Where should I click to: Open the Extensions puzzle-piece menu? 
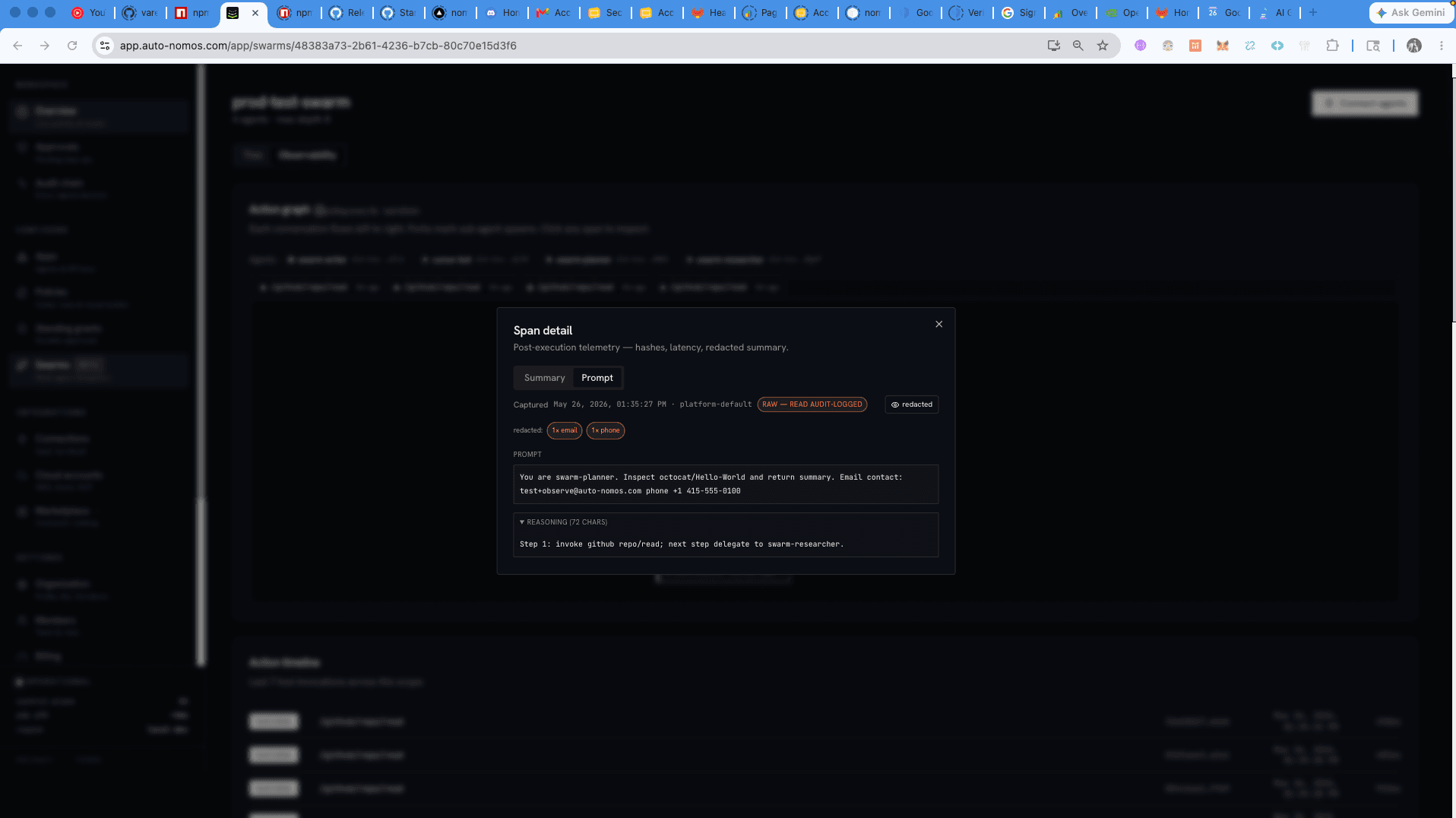coord(1332,46)
